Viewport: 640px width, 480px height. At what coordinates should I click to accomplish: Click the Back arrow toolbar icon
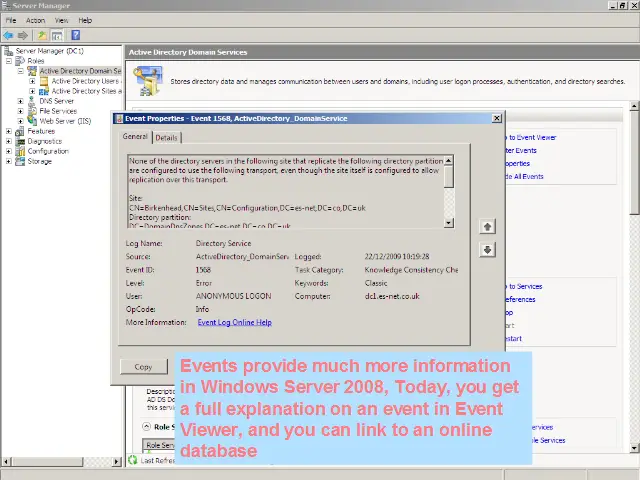(8, 36)
